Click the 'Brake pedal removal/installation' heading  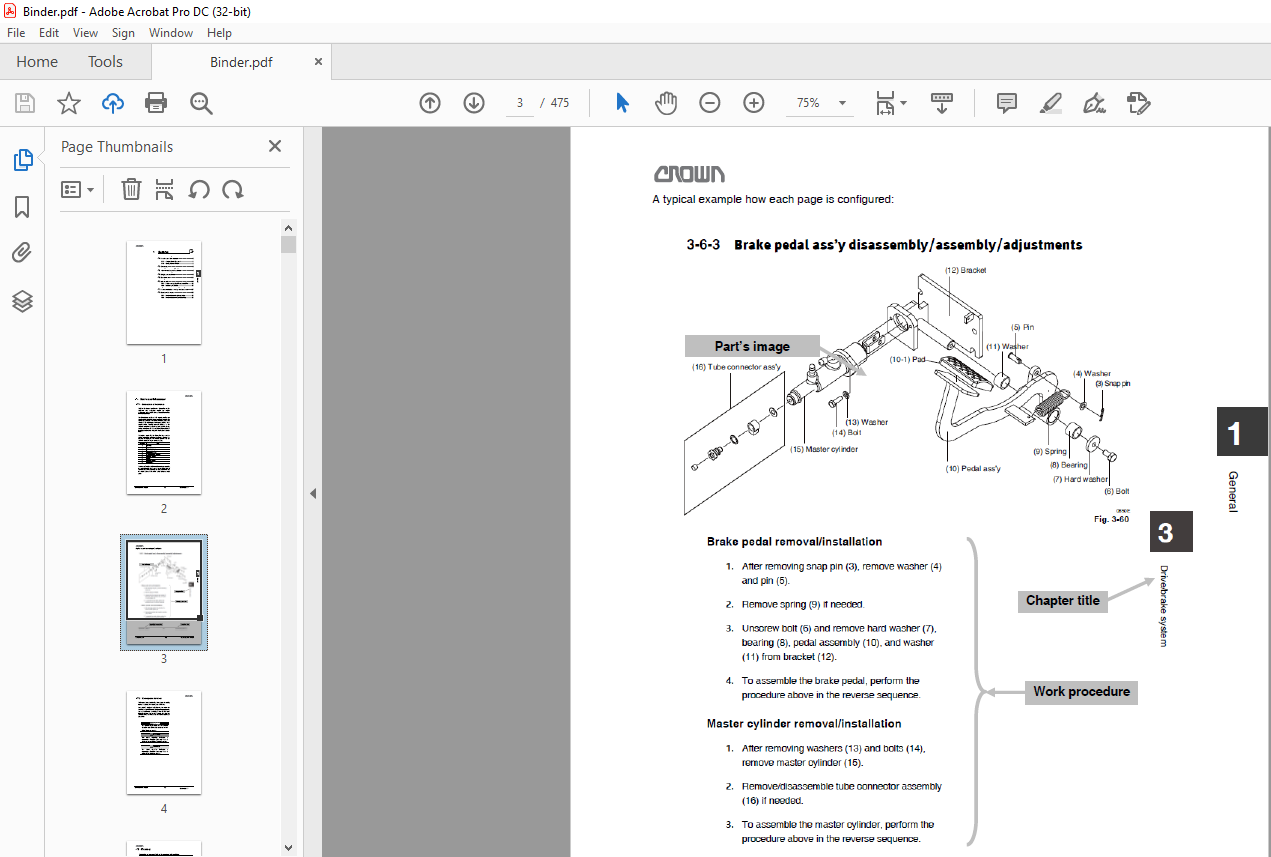click(x=794, y=542)
